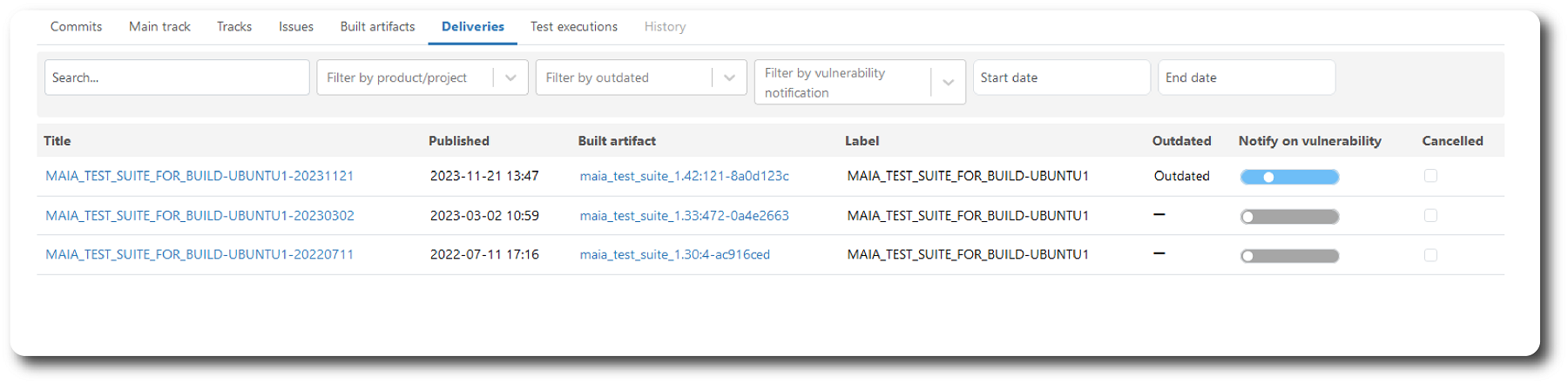1568x384 pixels.
Task: Switch to the Test executions tab
Action: click(573, 27)
